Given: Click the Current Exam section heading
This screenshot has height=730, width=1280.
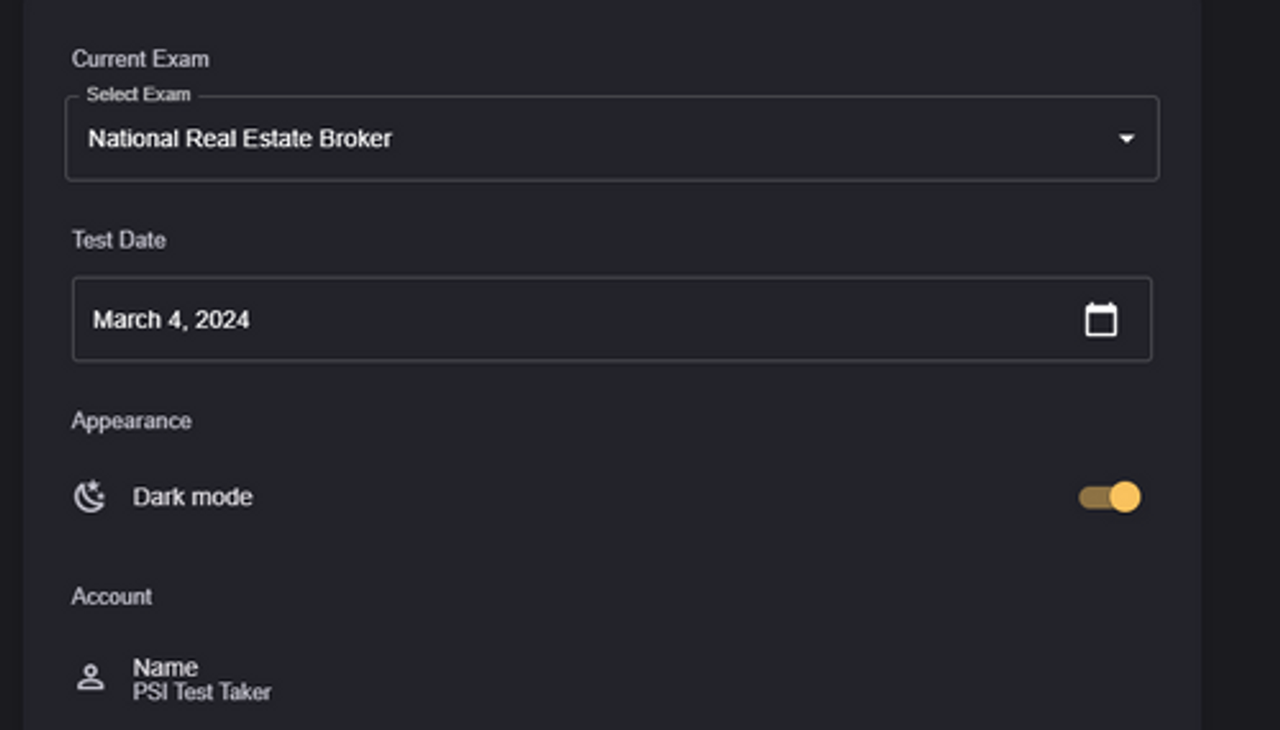Looking at the screenshot, I should pos(140,59).
